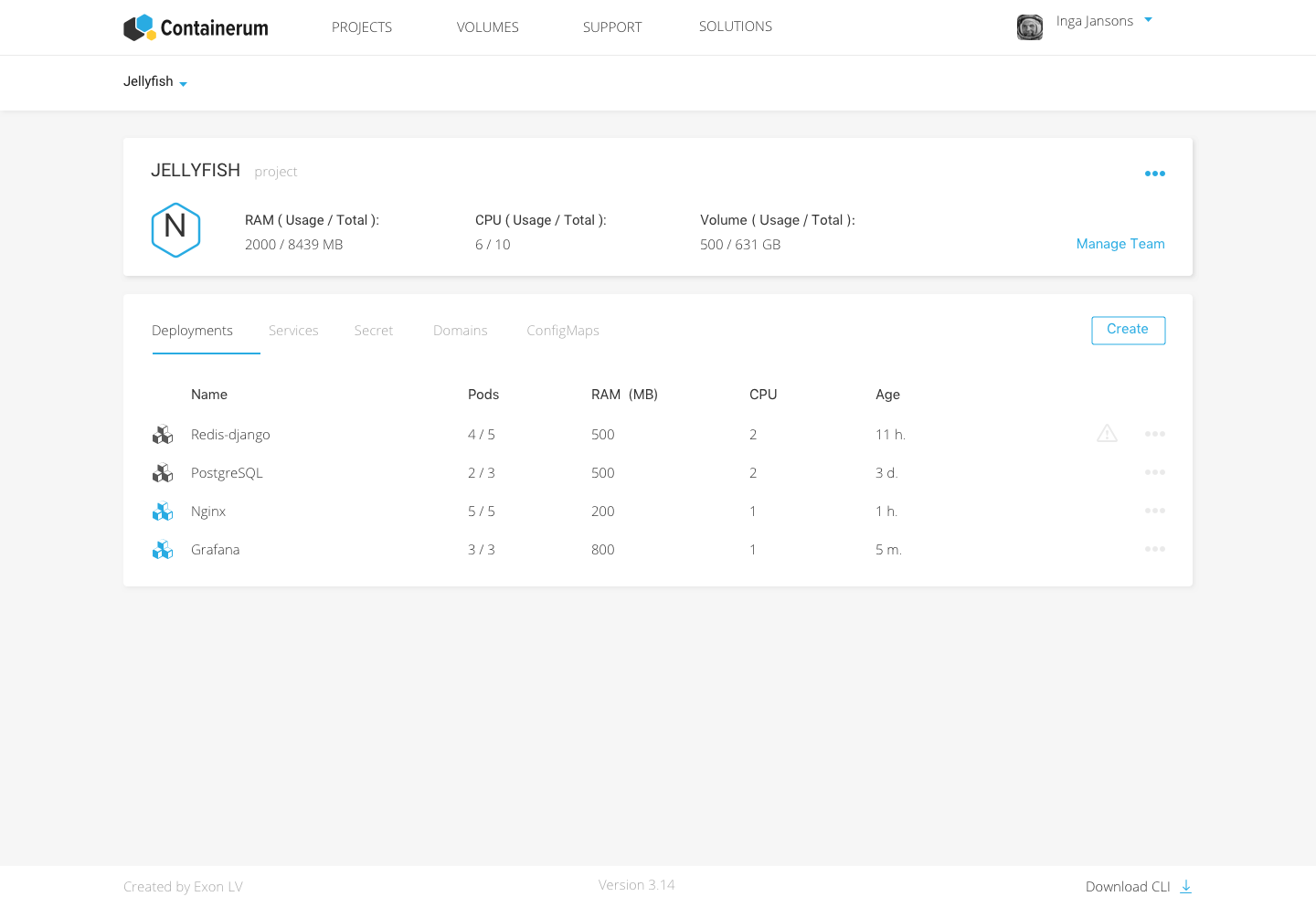The image size is (1316, 907).
Task: Click the download arrow next to Download CLI
Action: click(1185, 886)
